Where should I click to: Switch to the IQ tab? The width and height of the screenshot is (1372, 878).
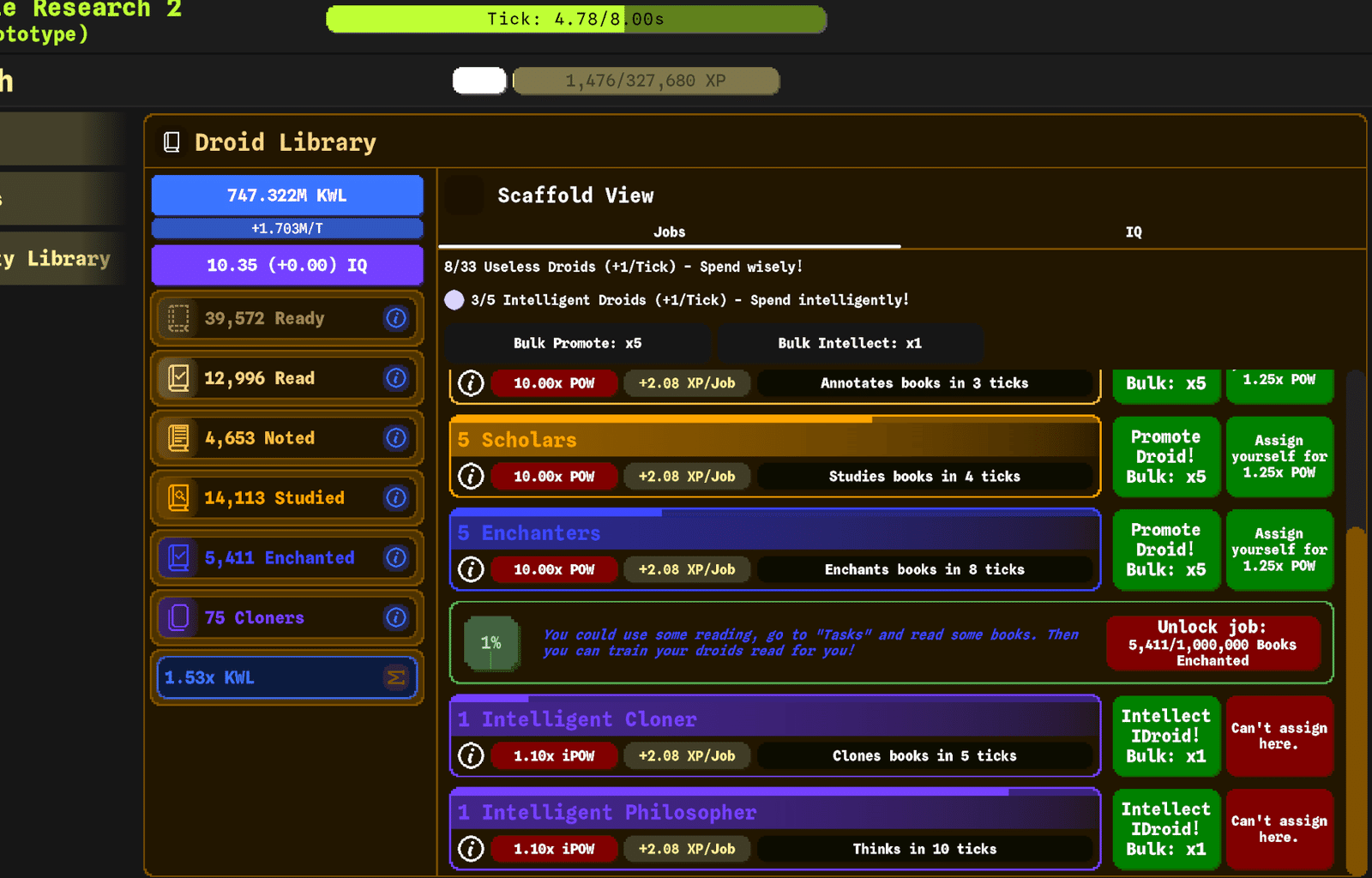pyautogui.click(x=1133, y=232)
